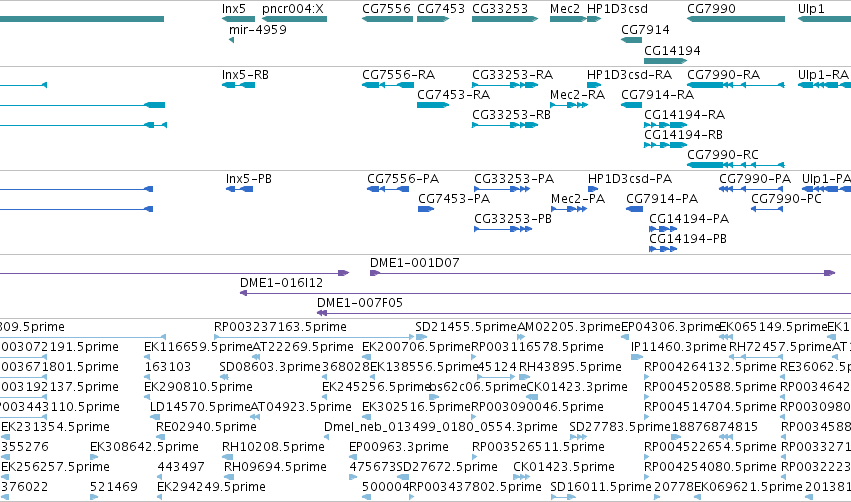Select the Inx5 gene feature

click(x=238, y=19)
